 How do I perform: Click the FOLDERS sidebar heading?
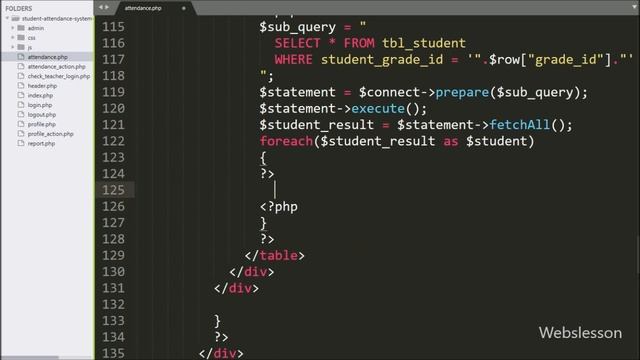click(19, 8)
